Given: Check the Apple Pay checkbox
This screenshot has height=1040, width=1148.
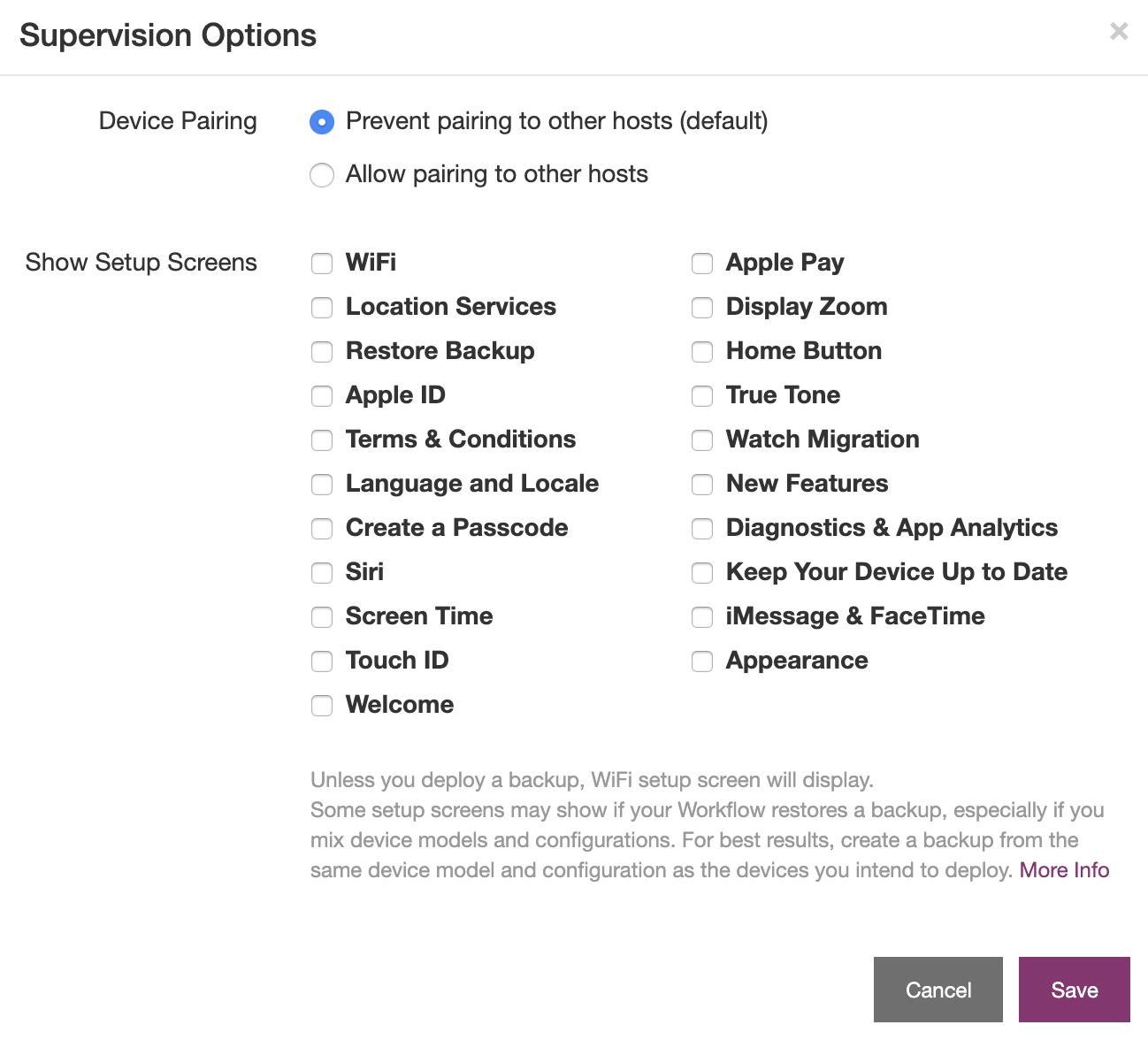Looking at the screenshot, I should [702, 264].
